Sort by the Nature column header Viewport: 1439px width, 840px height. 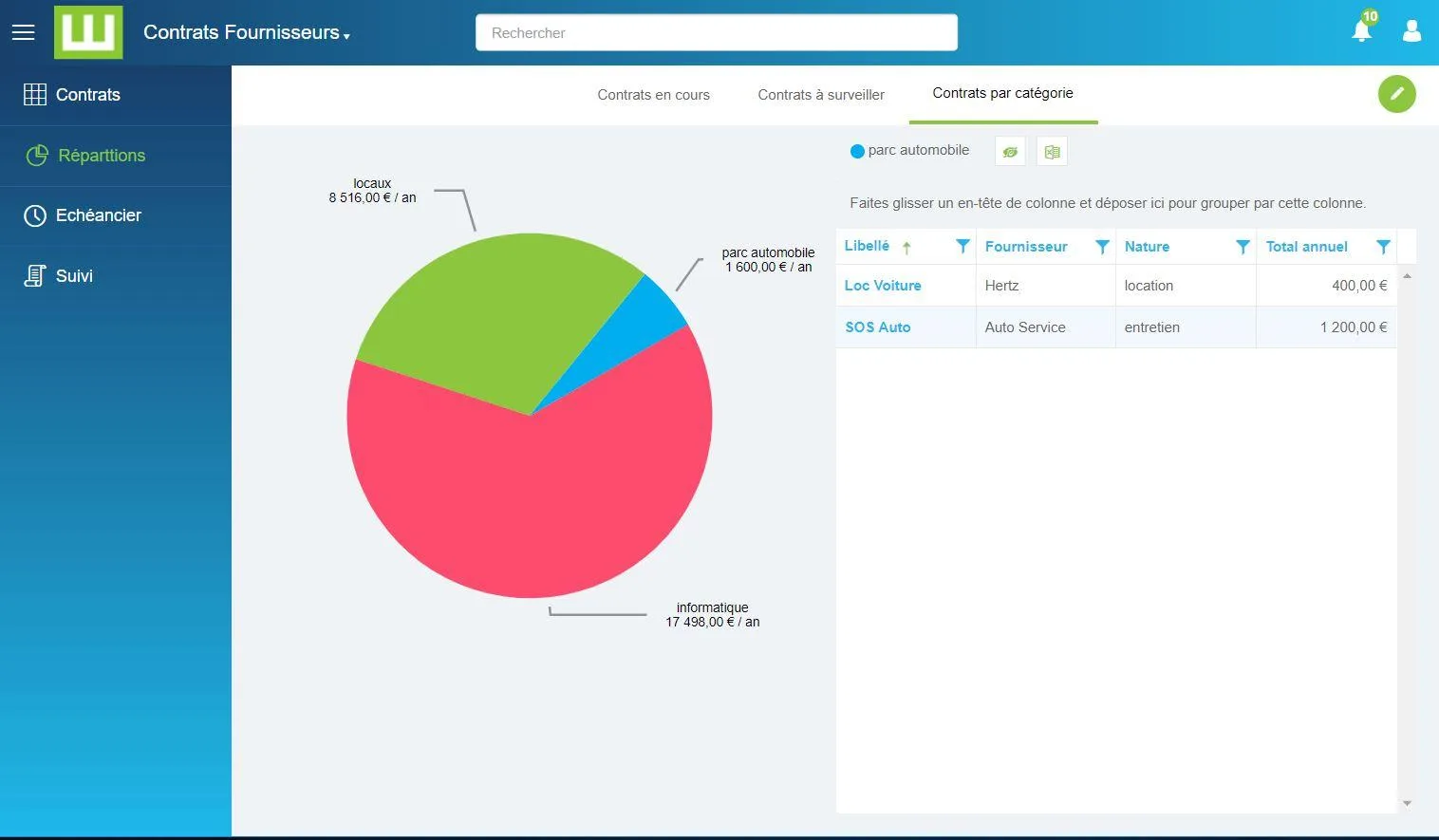pyautogui.click(x=1147, y=247)
